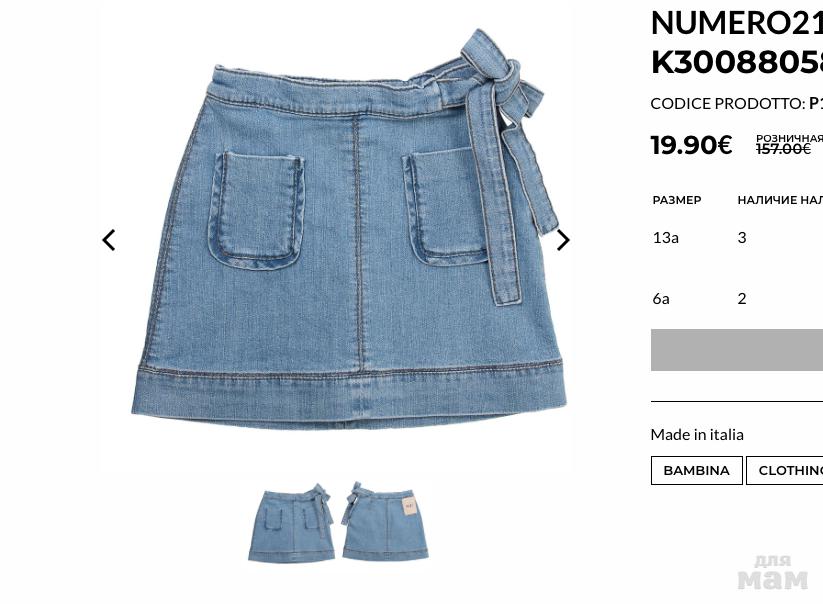Select the front-view skirt thumbnail
Image resolution: width=823 pixels, height=604 pixels.
click(x=291, y=522)
